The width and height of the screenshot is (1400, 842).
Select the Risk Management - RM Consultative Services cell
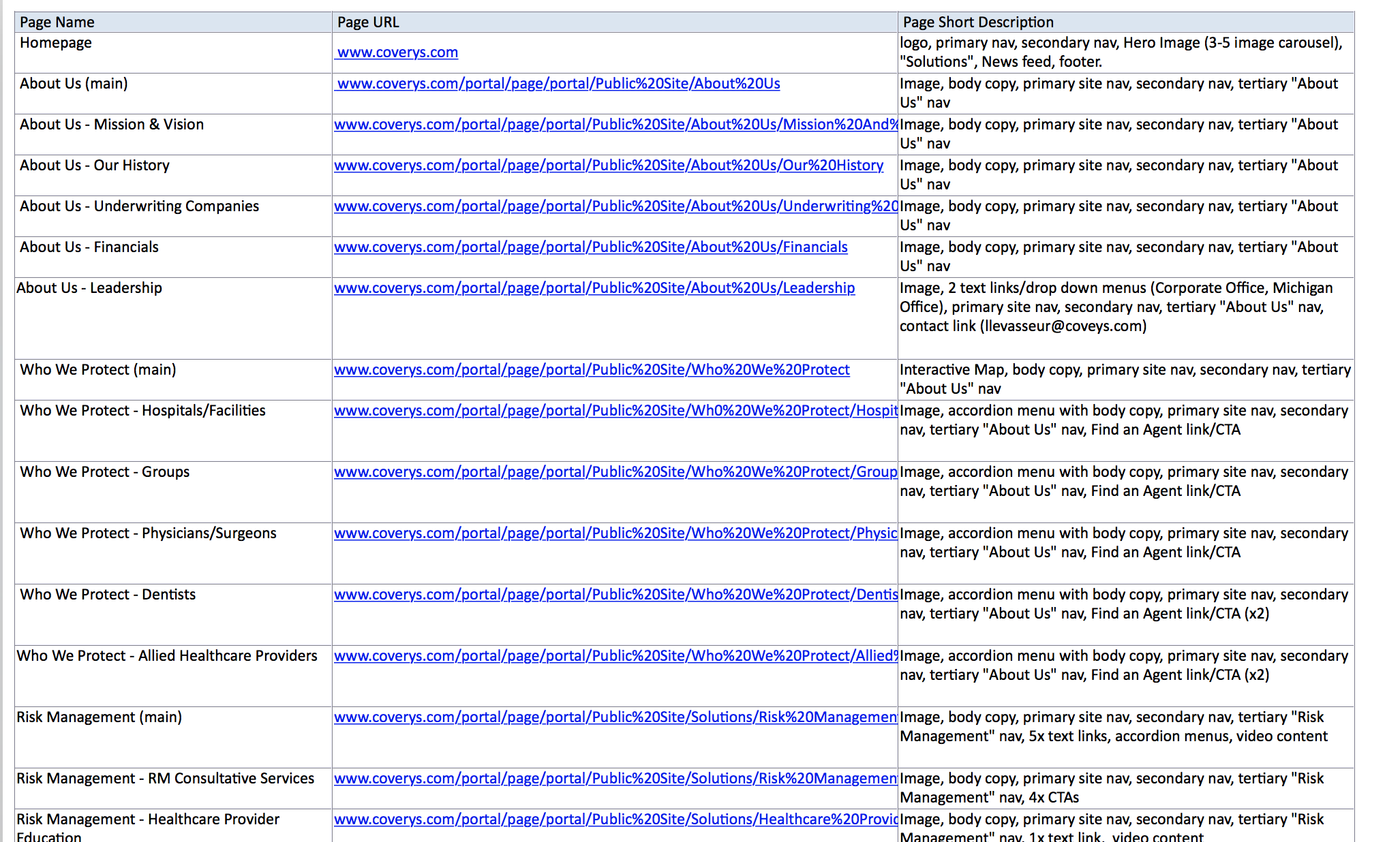point(173,788)
